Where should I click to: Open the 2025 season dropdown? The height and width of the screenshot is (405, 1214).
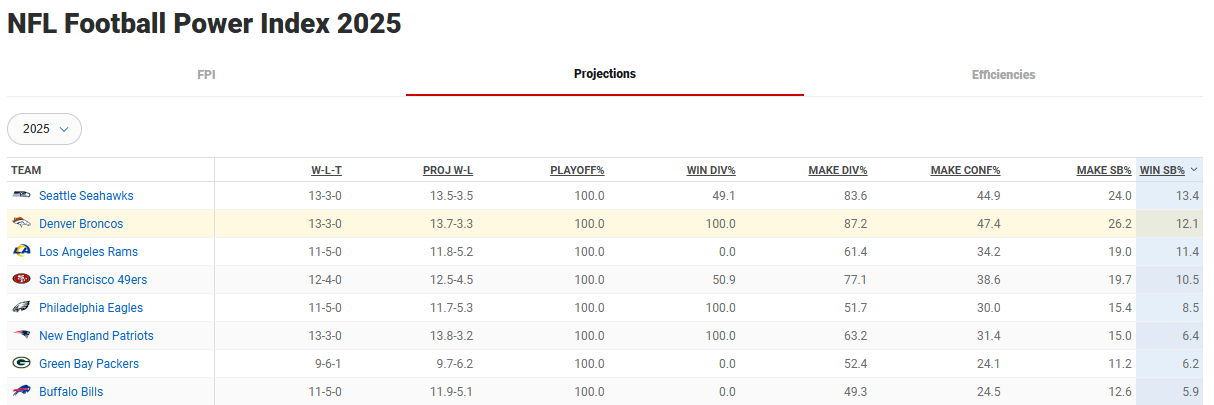tap(44, 129)
